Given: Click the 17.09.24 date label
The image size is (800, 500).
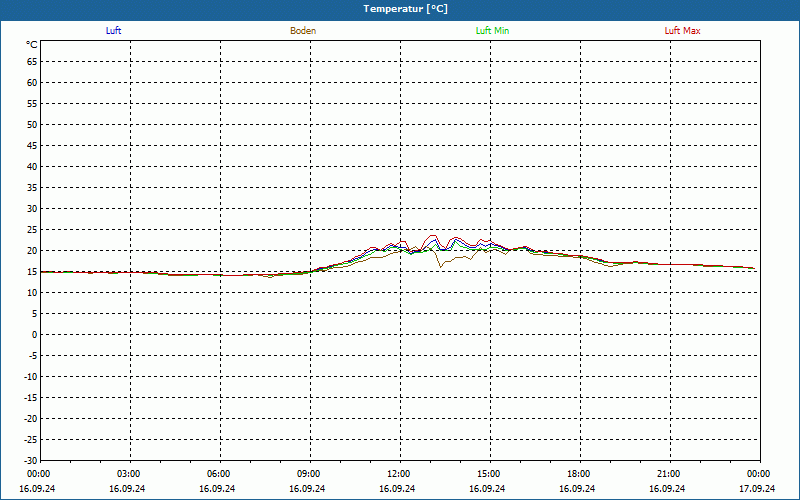Looking at the screenshot, I should tap(757, 488).
